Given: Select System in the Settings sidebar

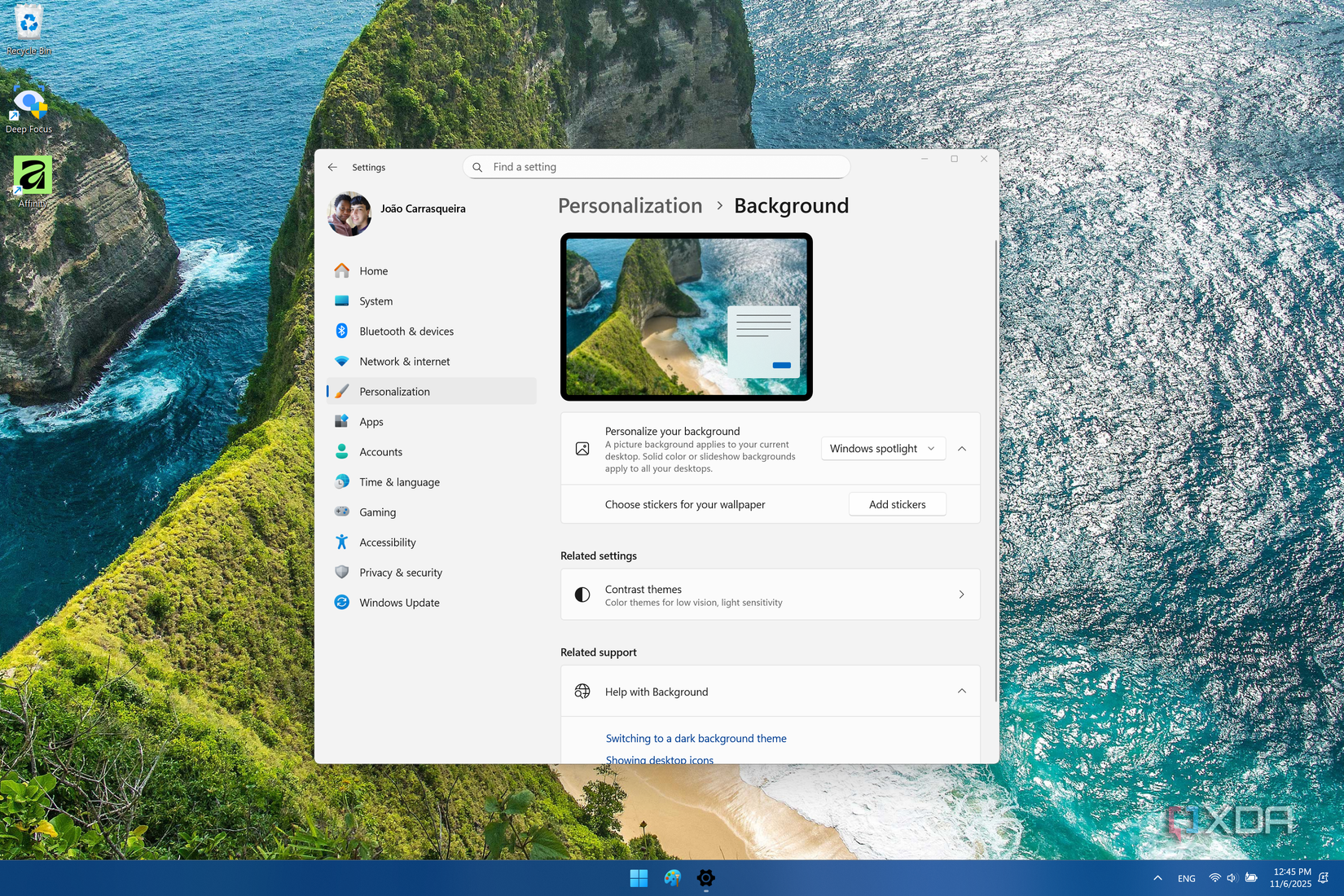Looking at the screenshot, I should [432, 301].
